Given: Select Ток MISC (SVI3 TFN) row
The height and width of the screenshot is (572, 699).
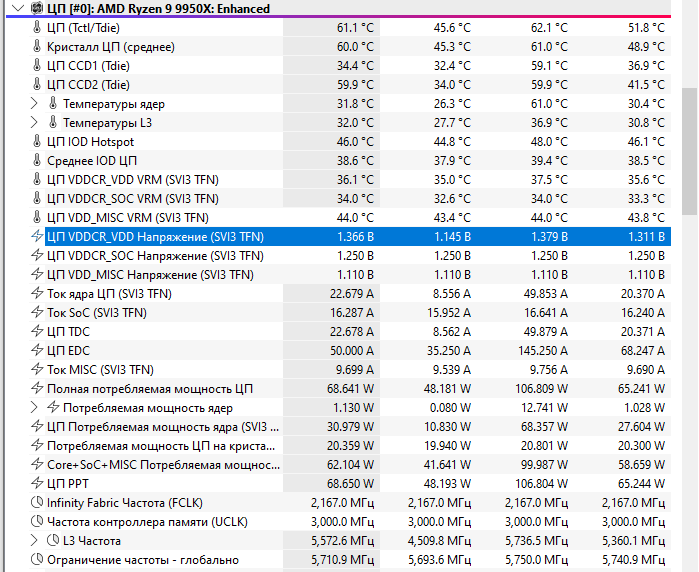Looking at the screenshot, I should (350, 370).
